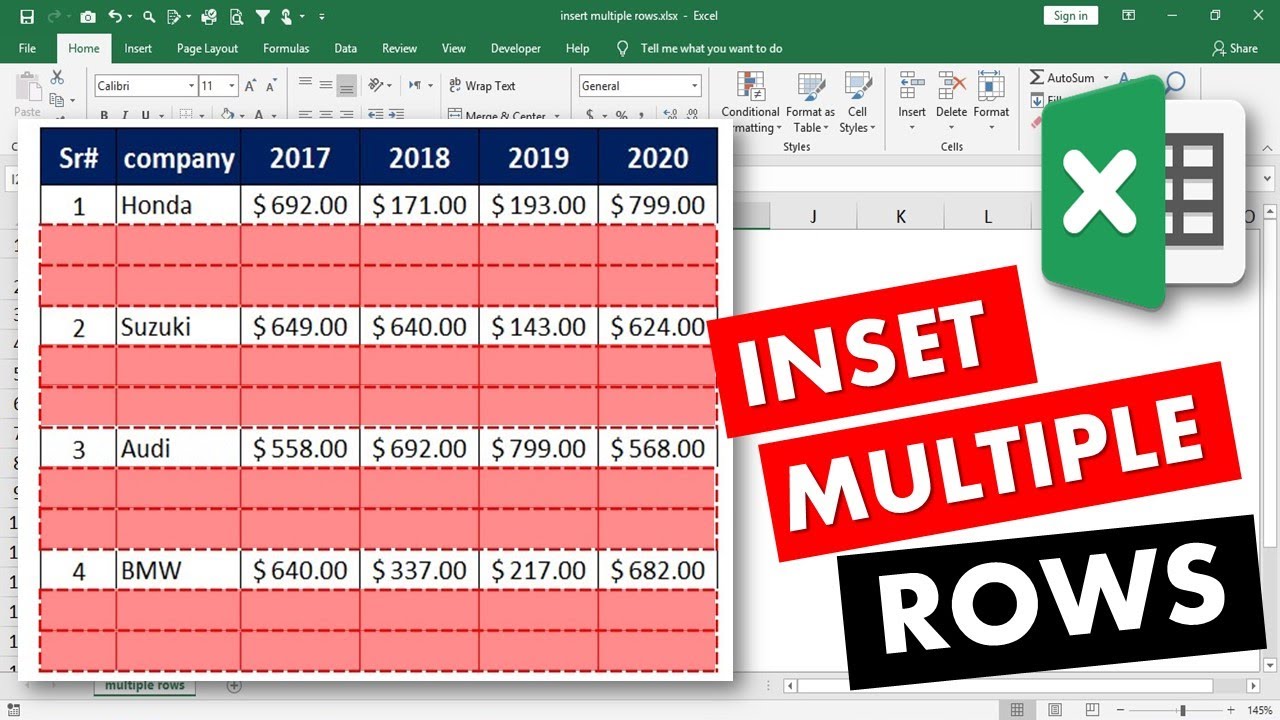The height and width of the screenshot is (720, 1280).
Task: Expand Customize Quick Access Toolbar arrow
Action: click(321, 17)
